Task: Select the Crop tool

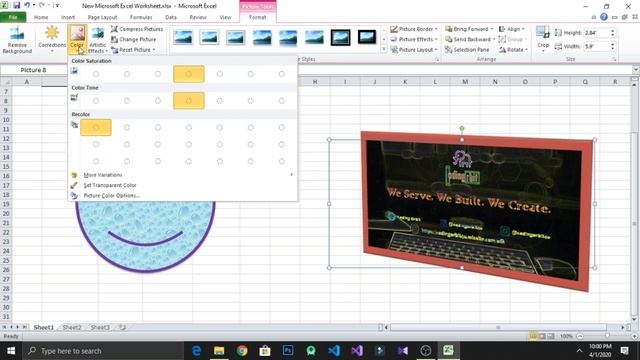Action: (543, 38)
